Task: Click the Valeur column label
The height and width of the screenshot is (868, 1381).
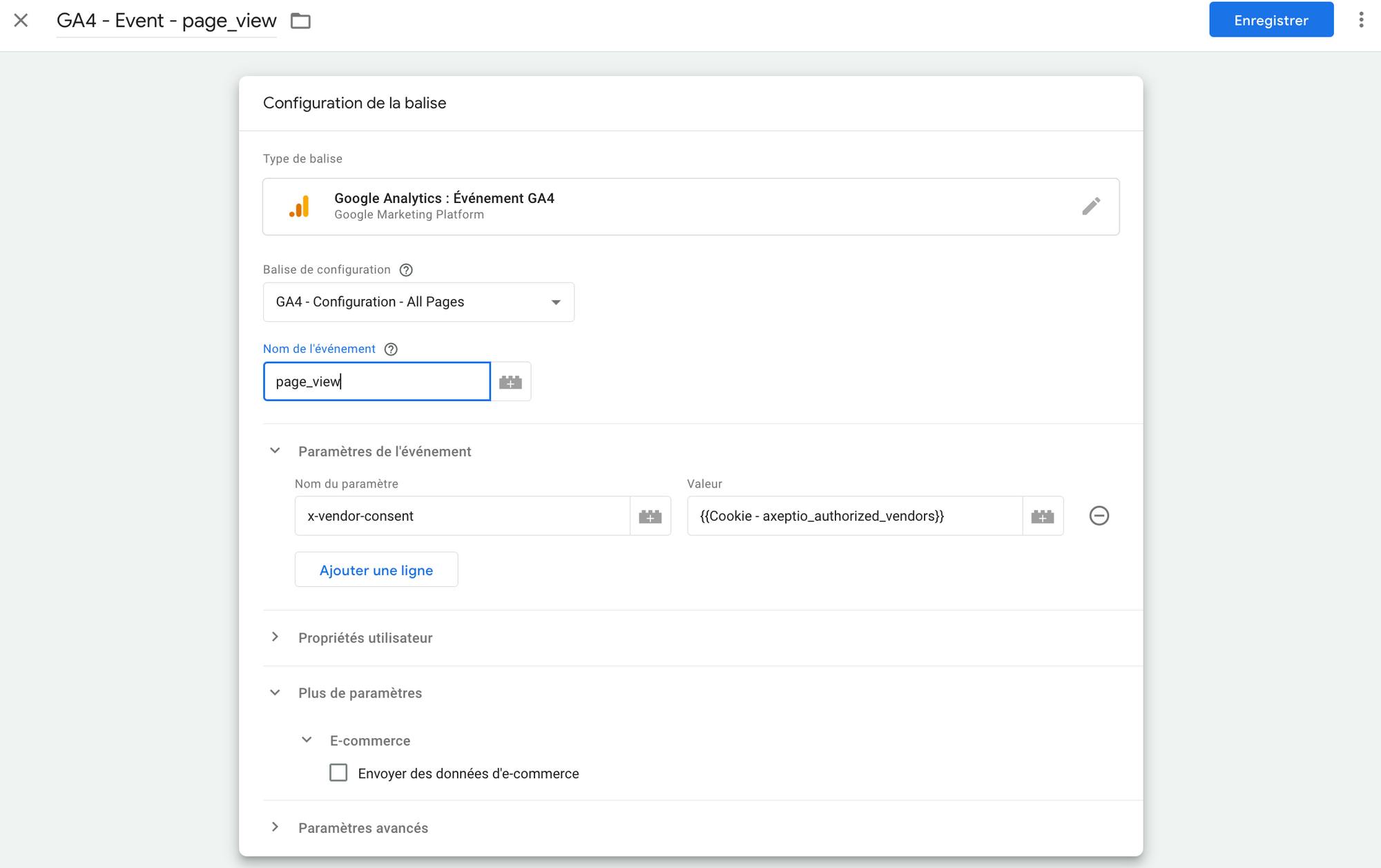Action: [704, 484]
